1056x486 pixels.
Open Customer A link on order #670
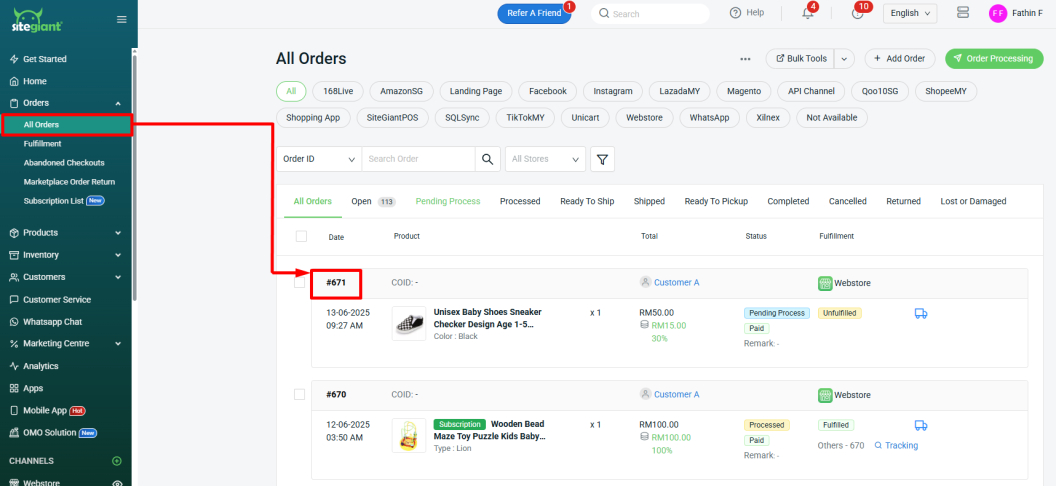676,394
